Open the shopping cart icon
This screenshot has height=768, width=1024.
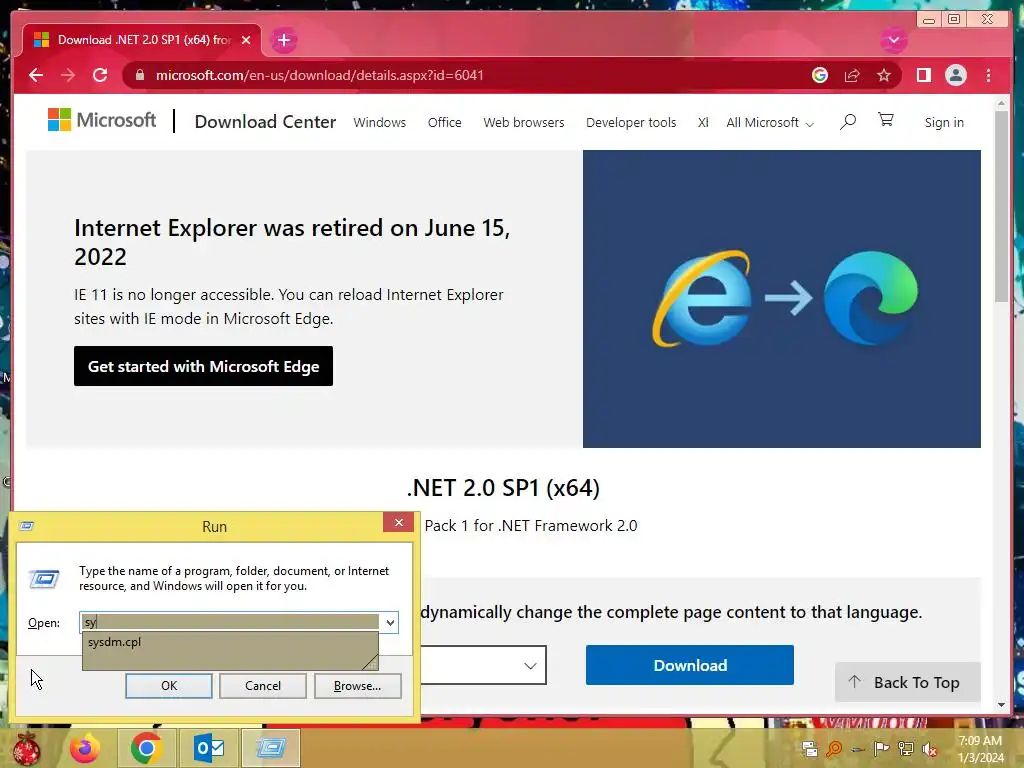pos(886,120)
